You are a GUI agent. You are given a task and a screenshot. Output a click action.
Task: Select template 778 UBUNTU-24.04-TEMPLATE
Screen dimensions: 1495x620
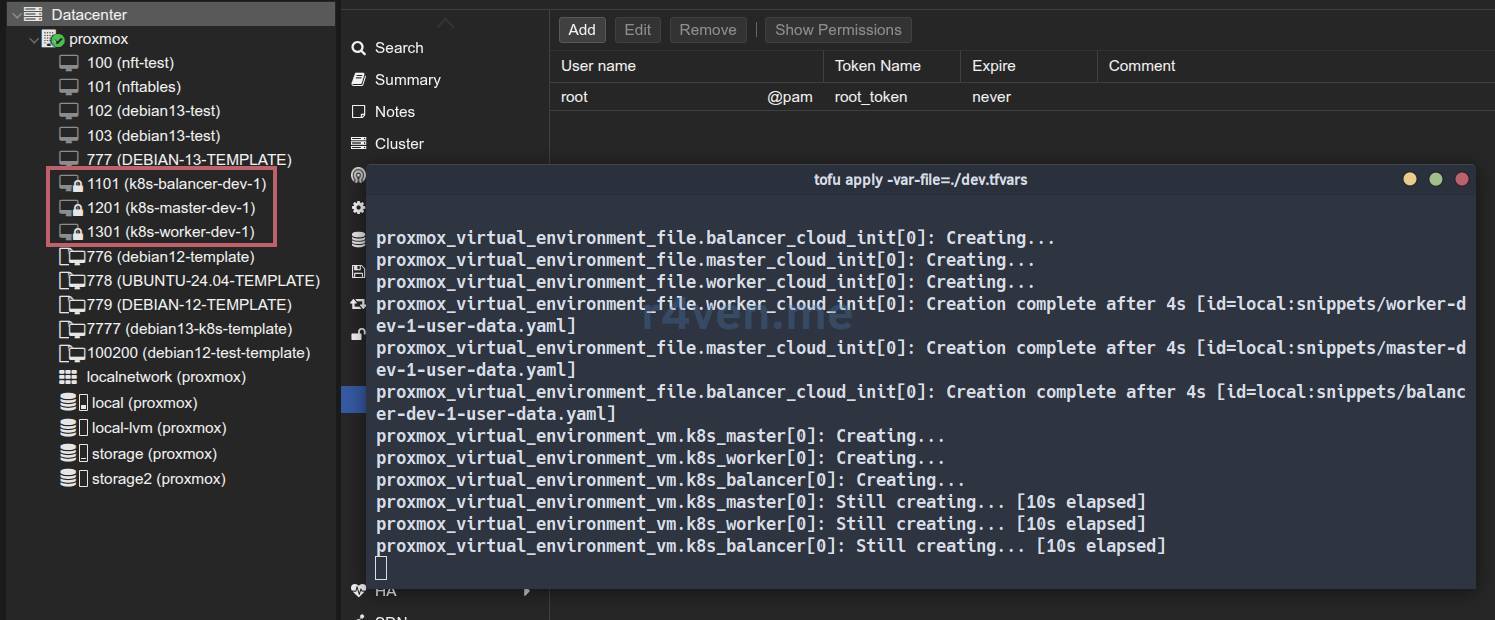(x=203, y=281)
